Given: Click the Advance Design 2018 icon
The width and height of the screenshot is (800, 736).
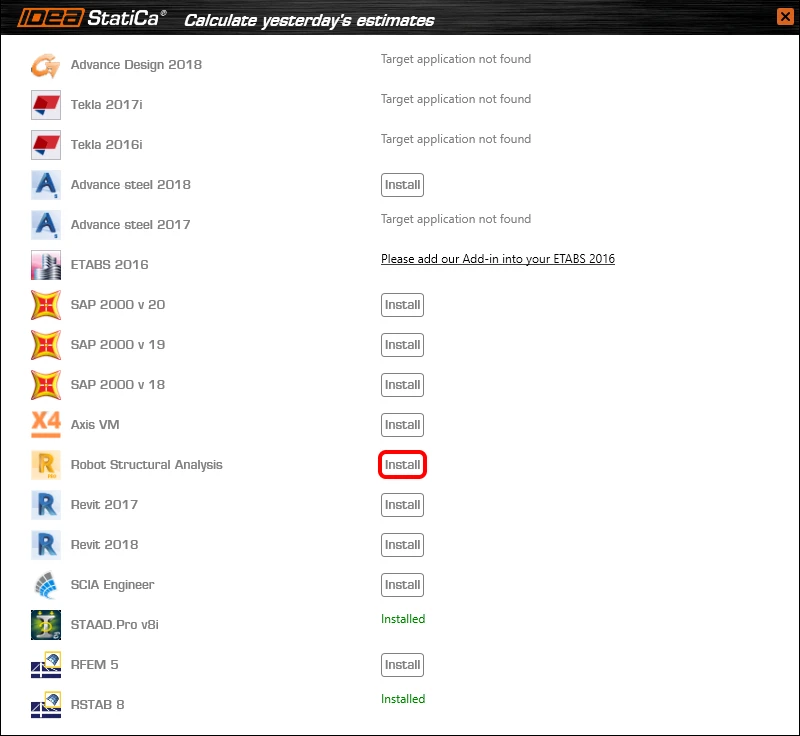Looking at the screenshot, I should pos(45,65).
